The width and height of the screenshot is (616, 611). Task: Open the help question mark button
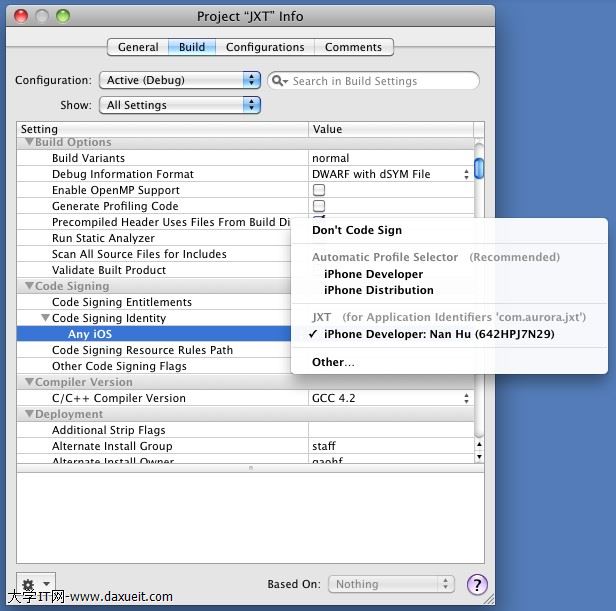pos(477,585)
